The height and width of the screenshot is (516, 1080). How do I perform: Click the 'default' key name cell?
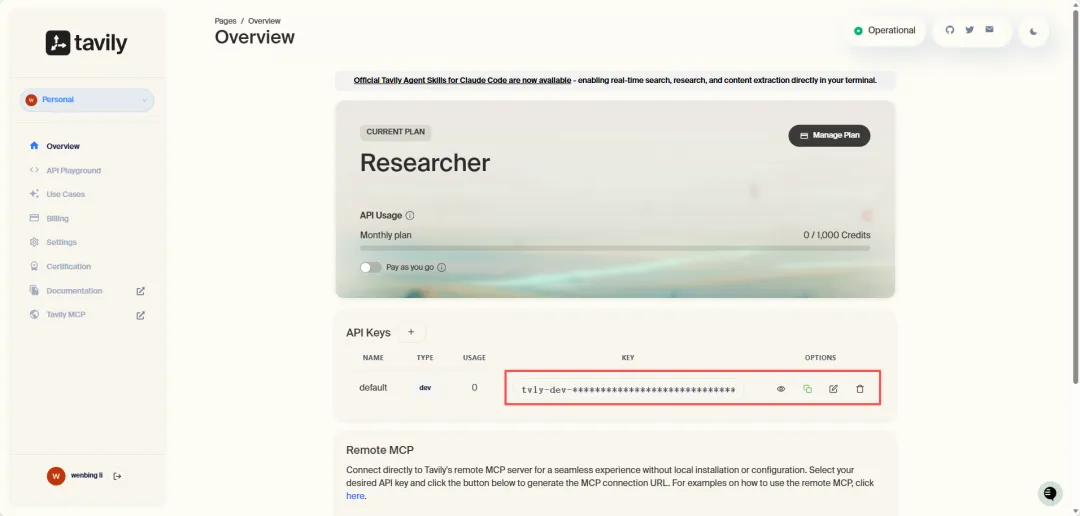coord(373,388)
